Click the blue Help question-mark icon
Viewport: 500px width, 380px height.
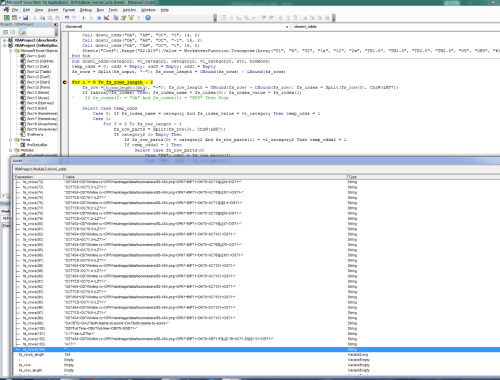click(148, 18)
